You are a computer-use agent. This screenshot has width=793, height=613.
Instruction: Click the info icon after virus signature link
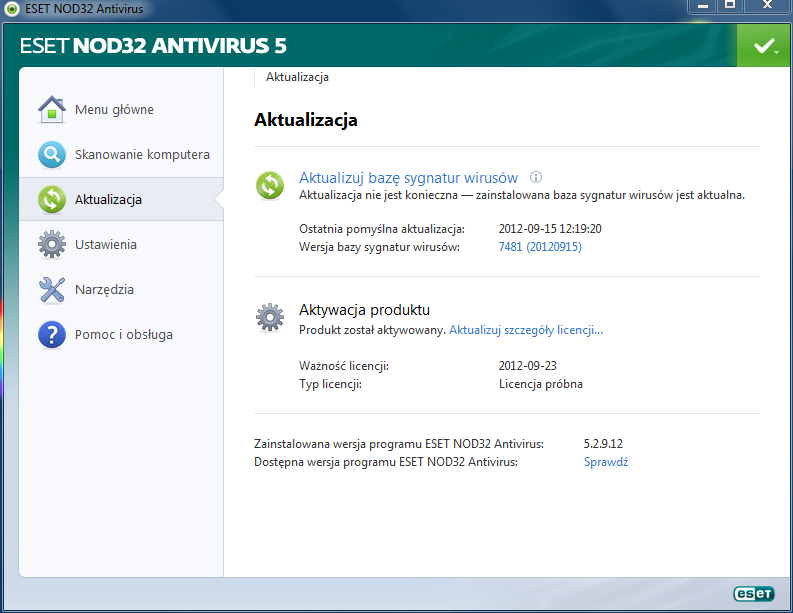tap(536, 177)
